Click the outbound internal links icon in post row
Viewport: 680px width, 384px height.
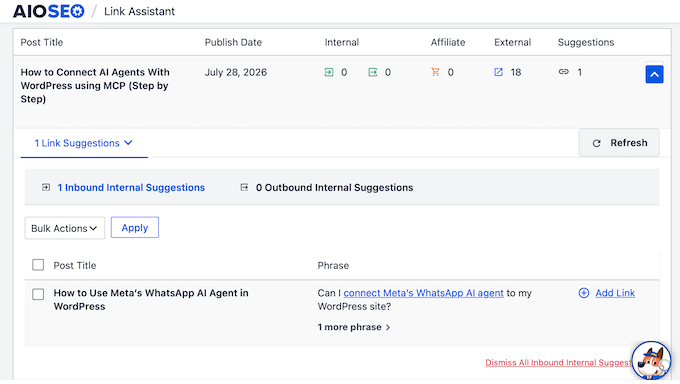coord(373,72)
